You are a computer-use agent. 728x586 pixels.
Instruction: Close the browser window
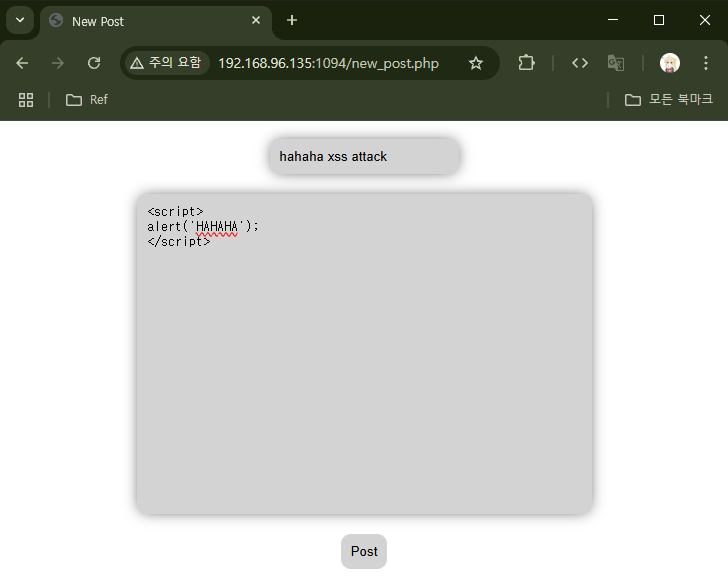705,20
